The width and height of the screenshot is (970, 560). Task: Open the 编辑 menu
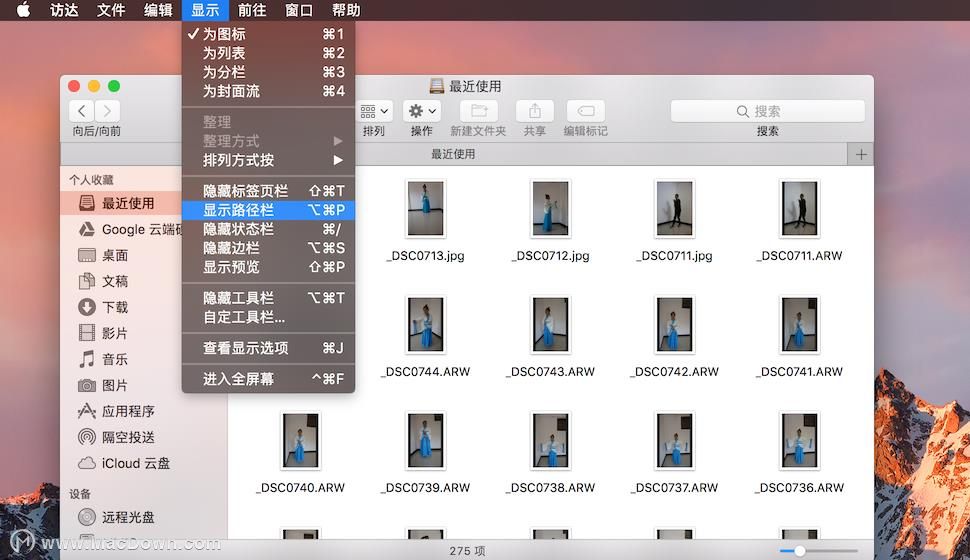(158, 10)
